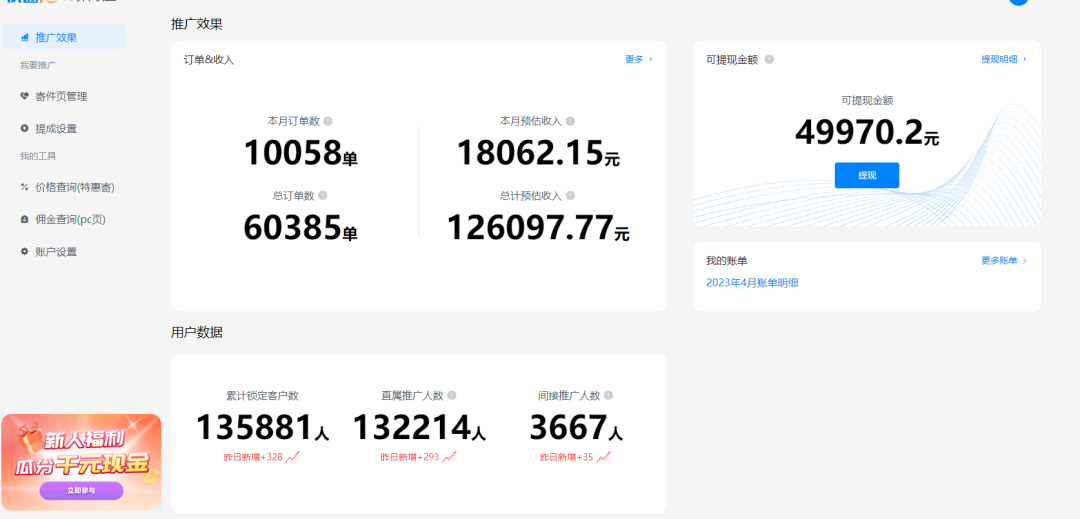The image size is (1080, 519).
Task: Click the 累计锁定客户数 label
Action: coord(262,396)
